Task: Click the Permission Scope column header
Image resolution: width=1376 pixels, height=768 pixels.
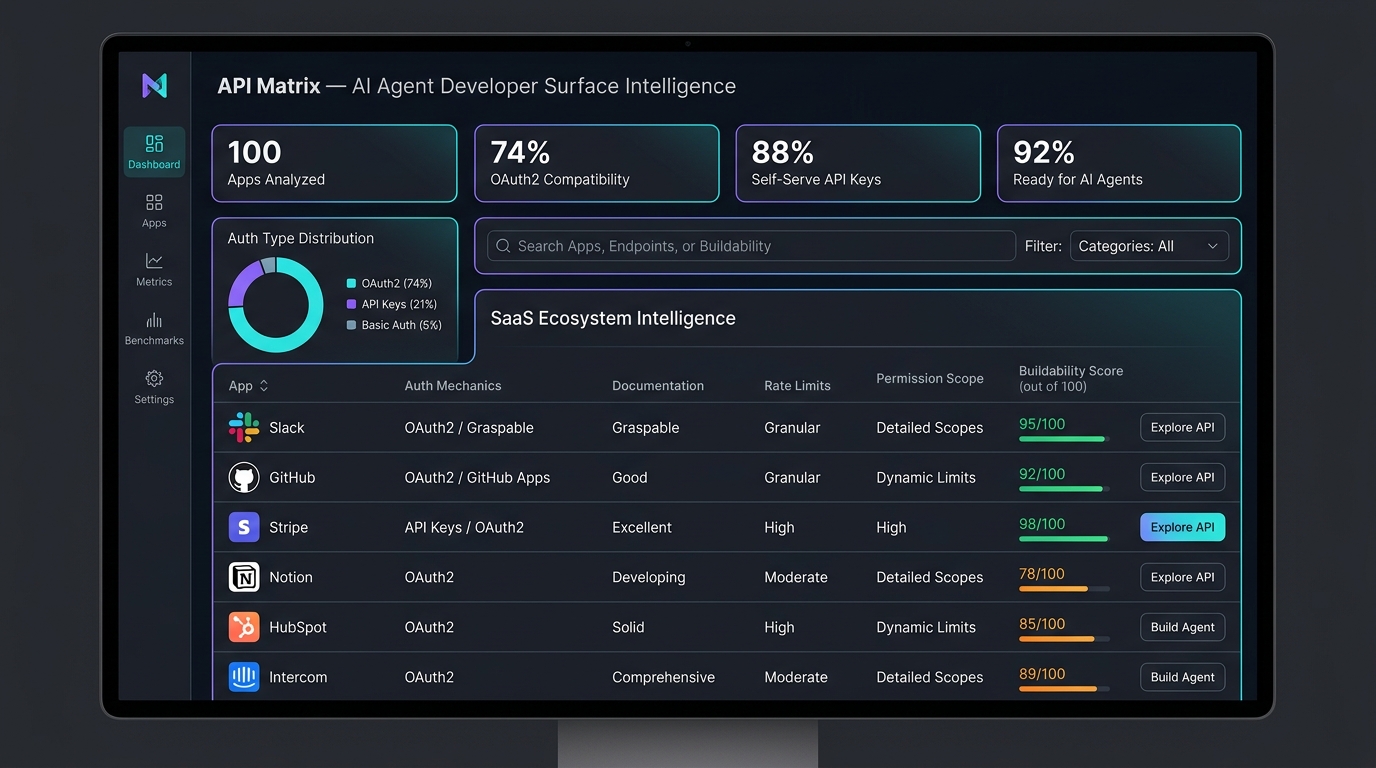Action: pyautogui.click(x=930, y=378)
